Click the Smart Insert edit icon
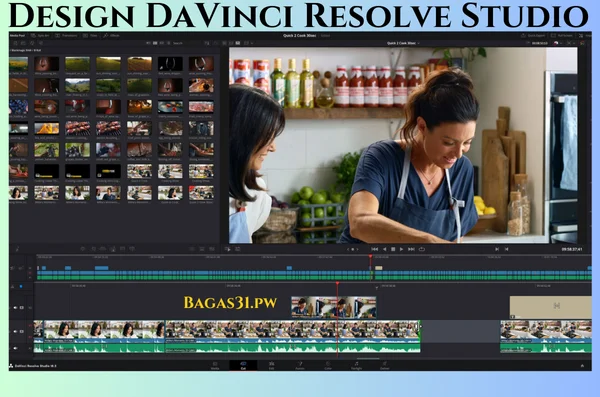 [82, 249]
